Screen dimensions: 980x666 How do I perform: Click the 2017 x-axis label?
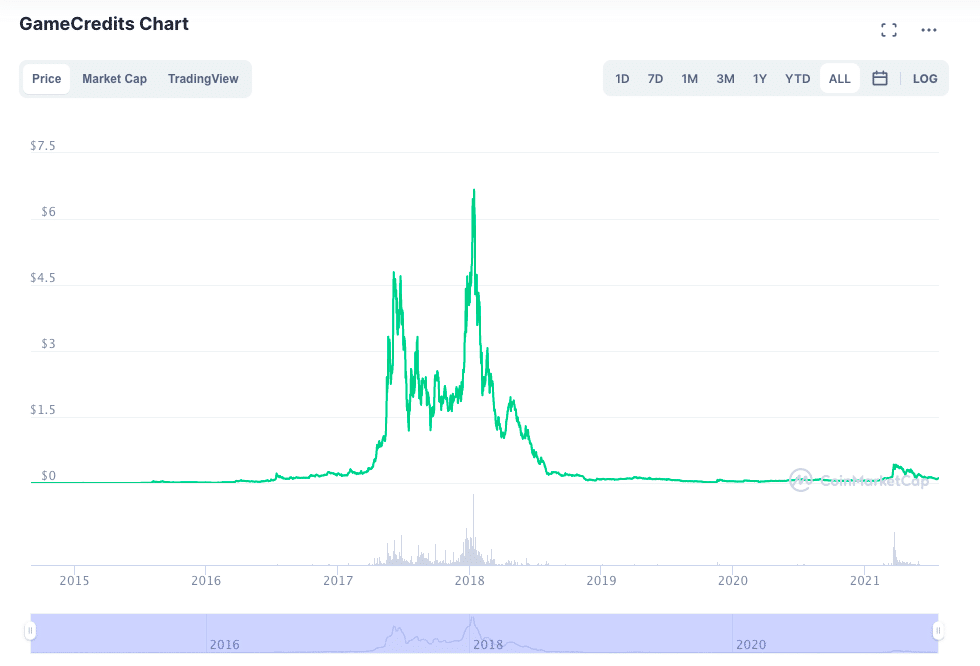click(x=338, y=580)
